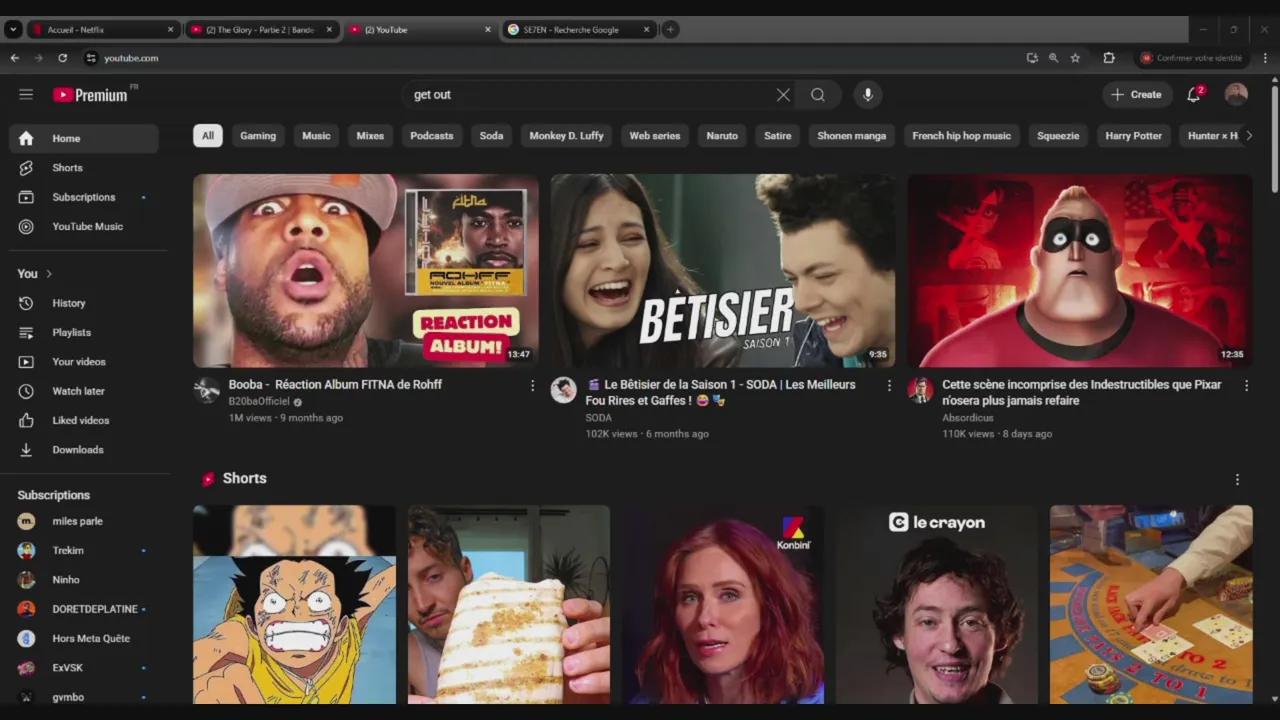The image size is (1280, 720).
Task: Expand the You section chevron
Action: 48,274
